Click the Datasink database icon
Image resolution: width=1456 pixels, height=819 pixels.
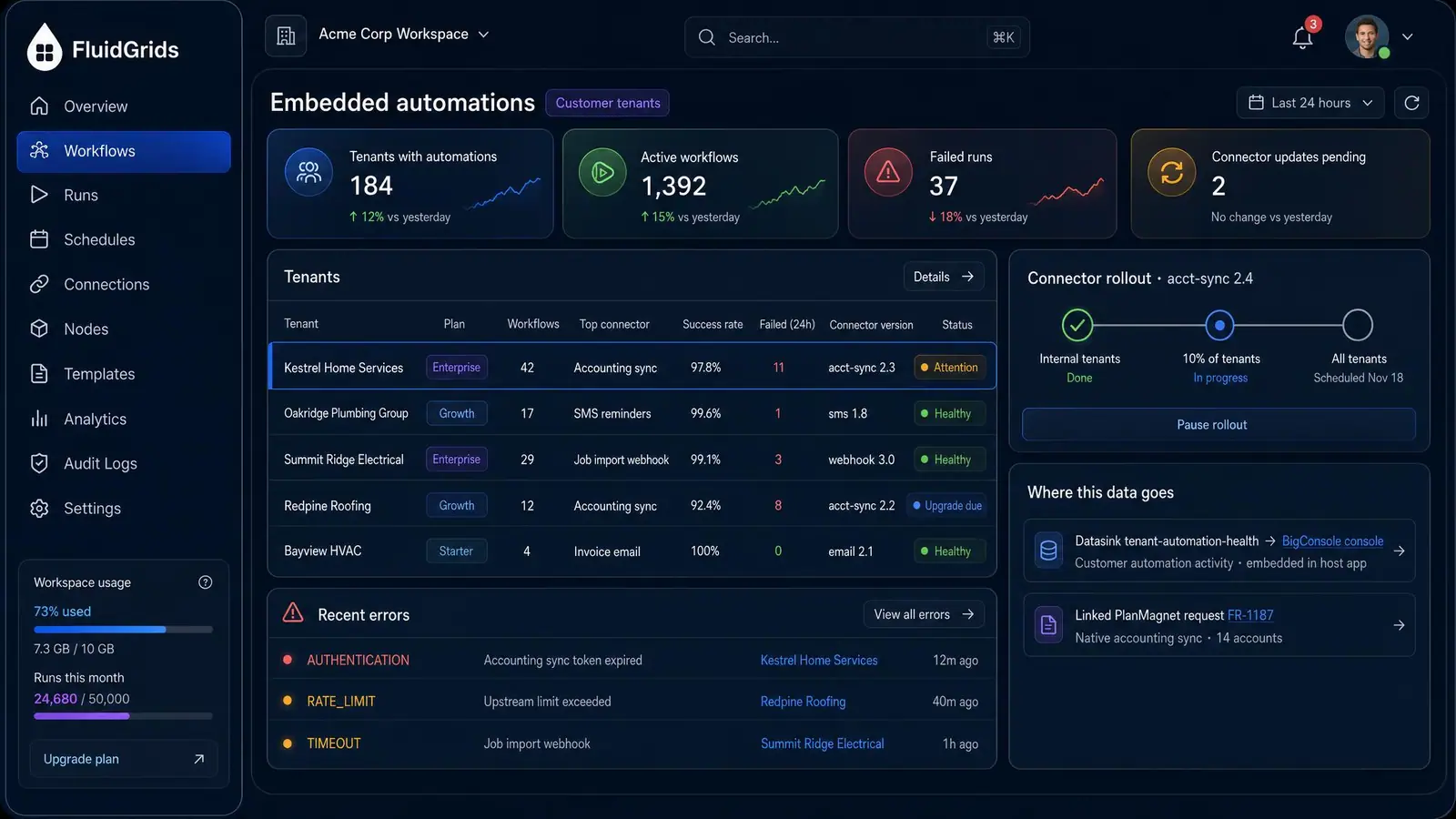[x=1048, y=551]
